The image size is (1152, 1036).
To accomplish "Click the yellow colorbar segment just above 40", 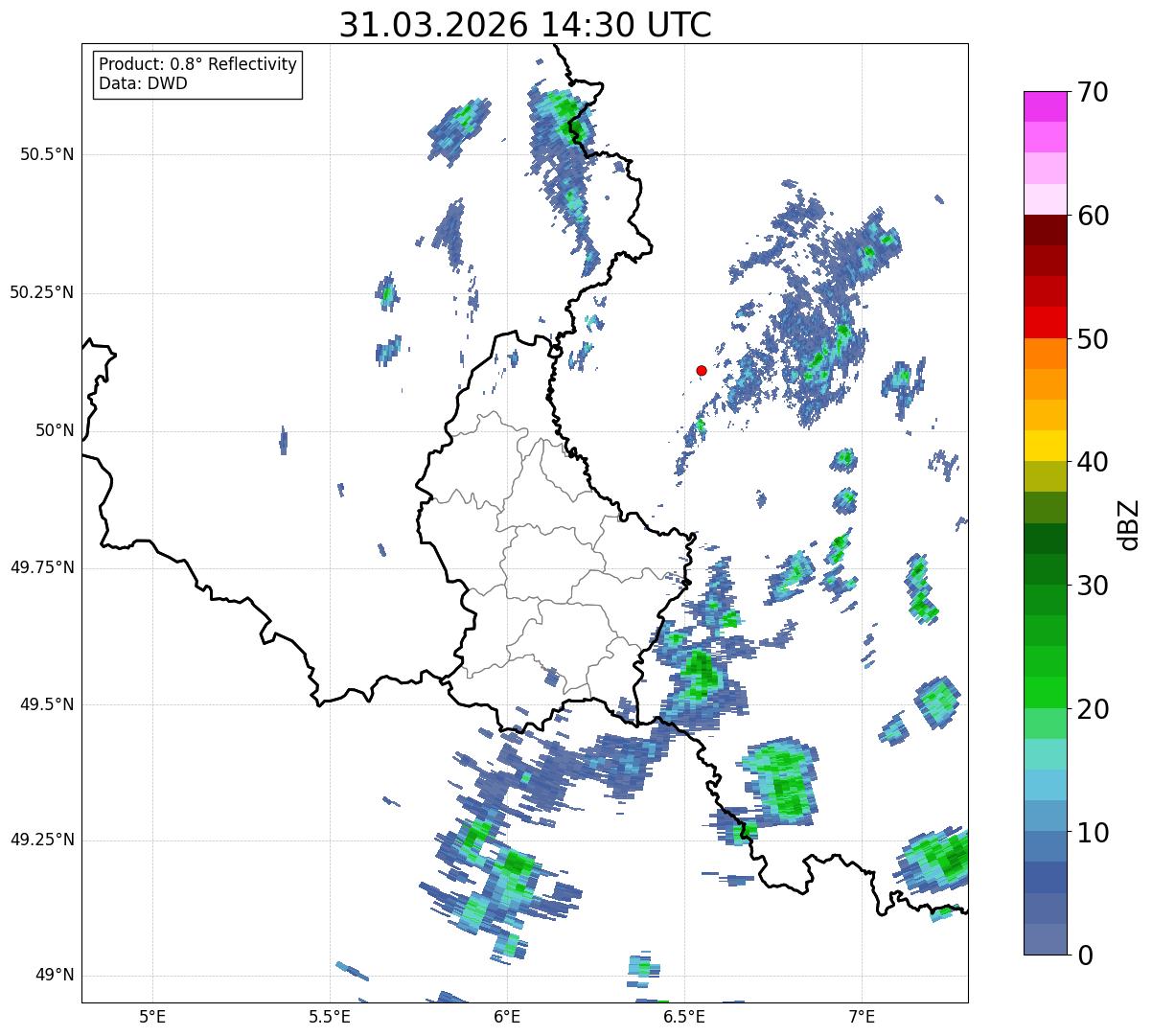I will [x=1046, y=446].
